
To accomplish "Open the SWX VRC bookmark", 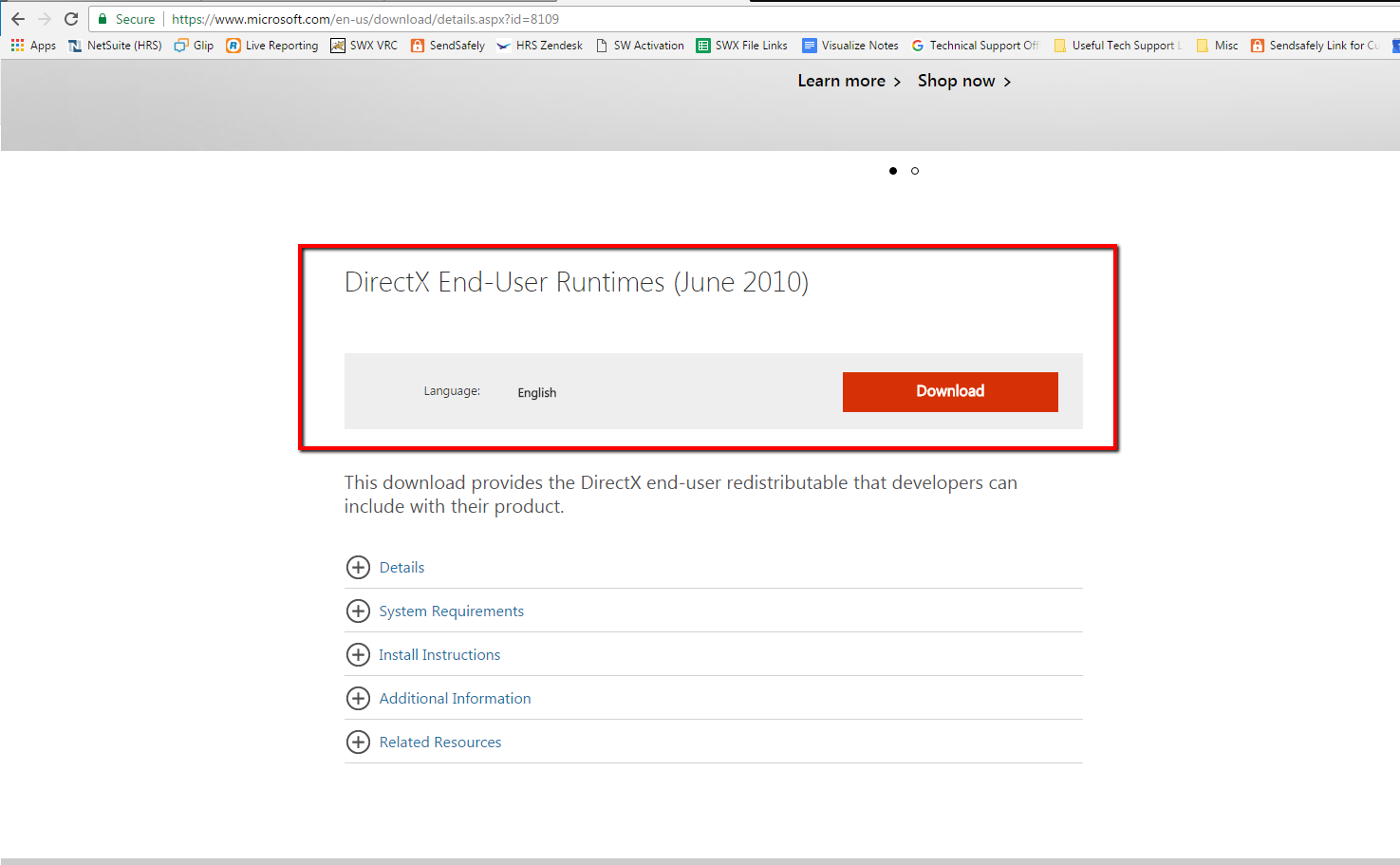I will tap(364, 45).
